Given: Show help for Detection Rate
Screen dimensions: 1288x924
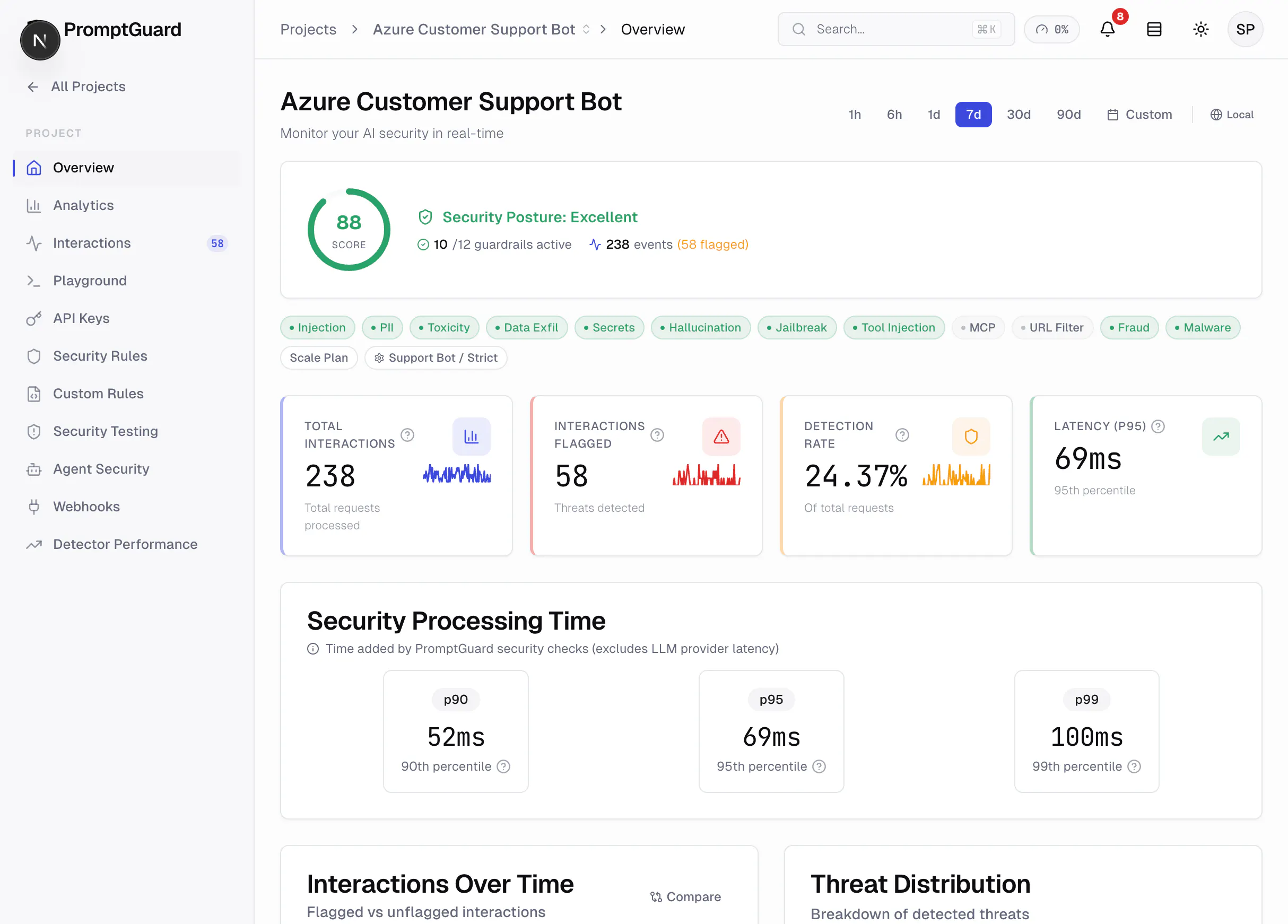Looking at the screenshot, I should [902, 434].
